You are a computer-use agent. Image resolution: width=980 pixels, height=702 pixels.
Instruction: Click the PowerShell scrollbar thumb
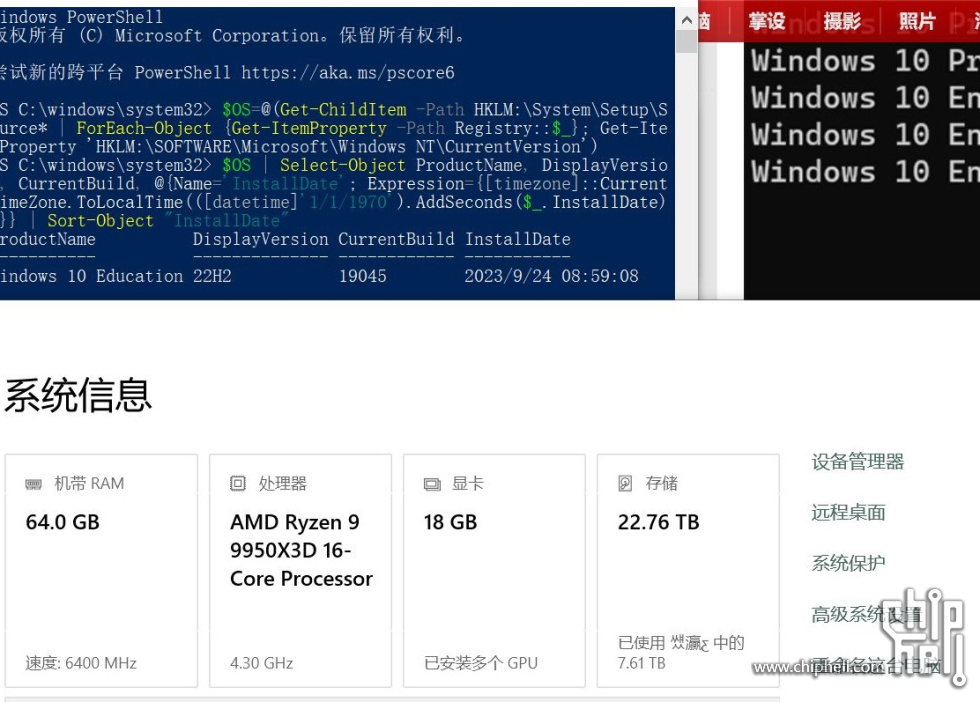pos(686,41)
